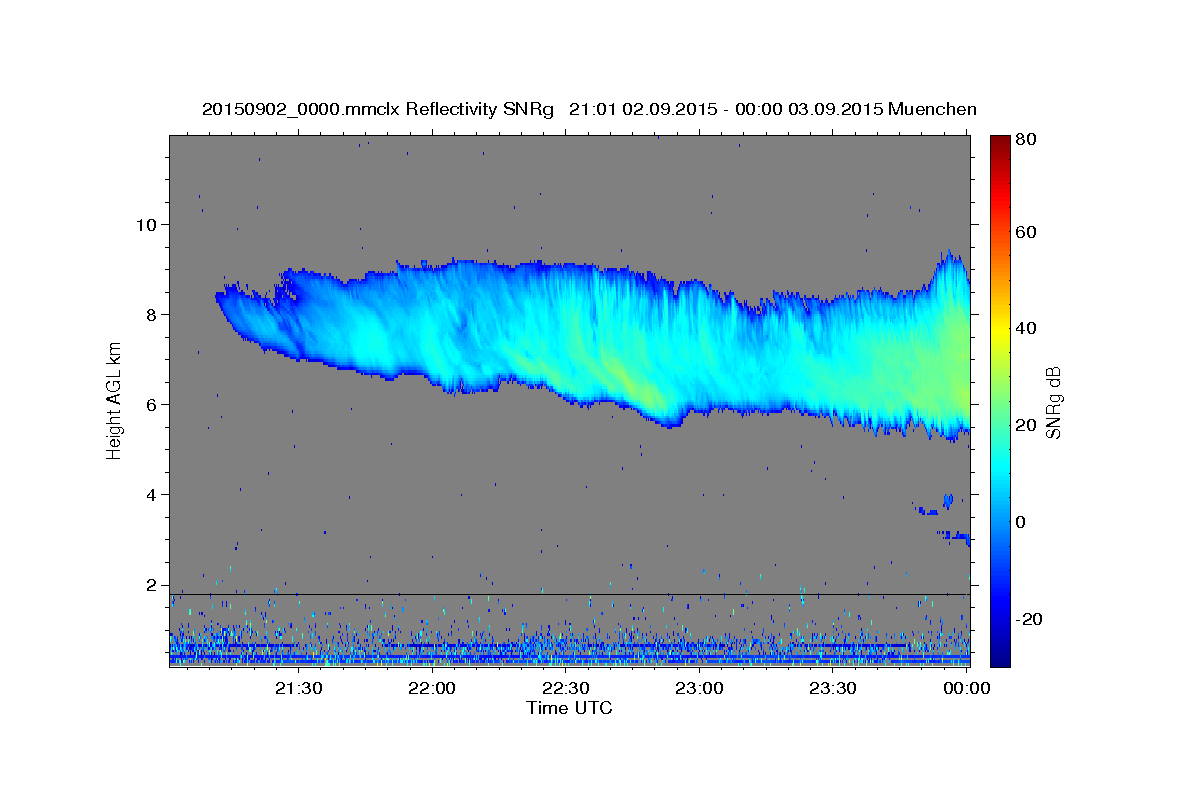
Task: Click the colorbar value 40
Action: 1024,328
